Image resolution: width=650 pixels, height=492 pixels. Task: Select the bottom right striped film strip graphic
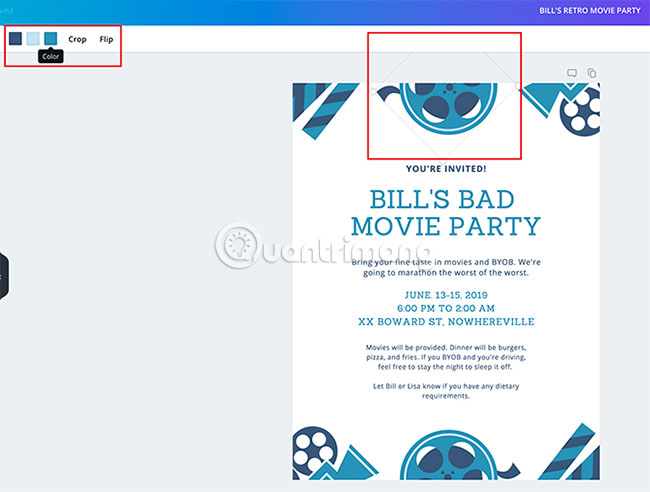(x=569, y=452)
